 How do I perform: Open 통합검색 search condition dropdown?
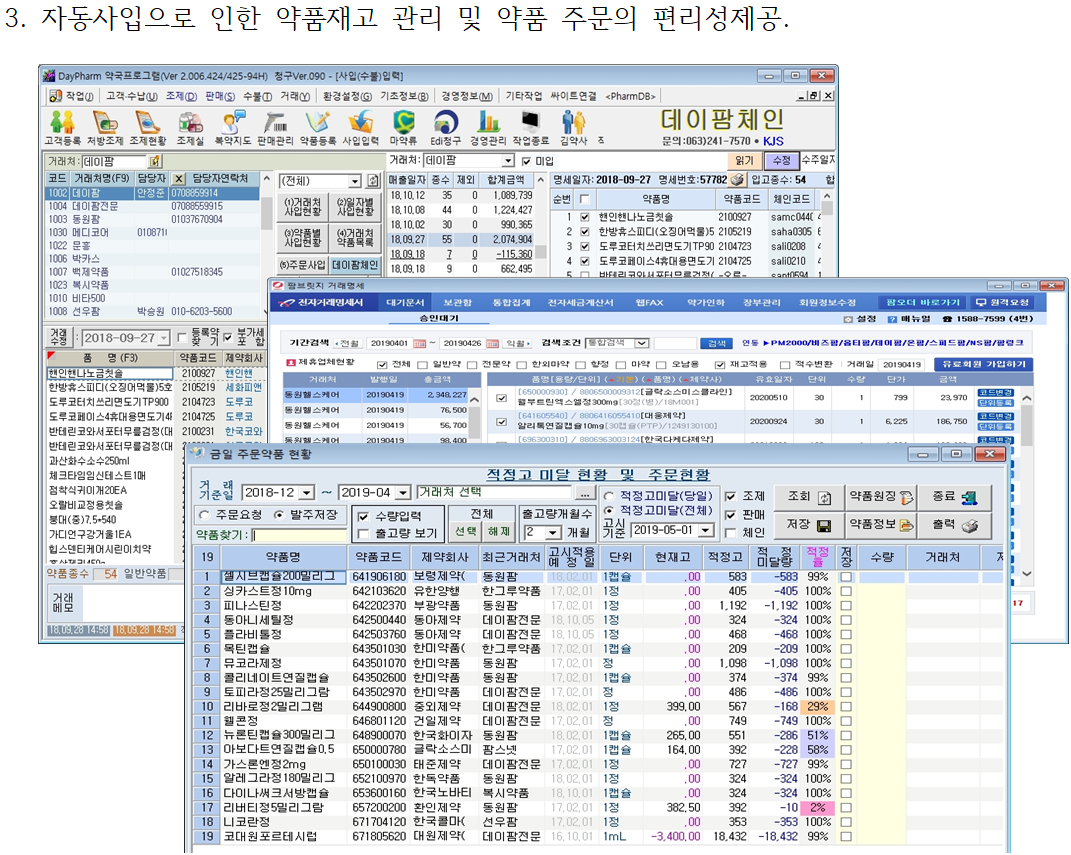point(641,343)
